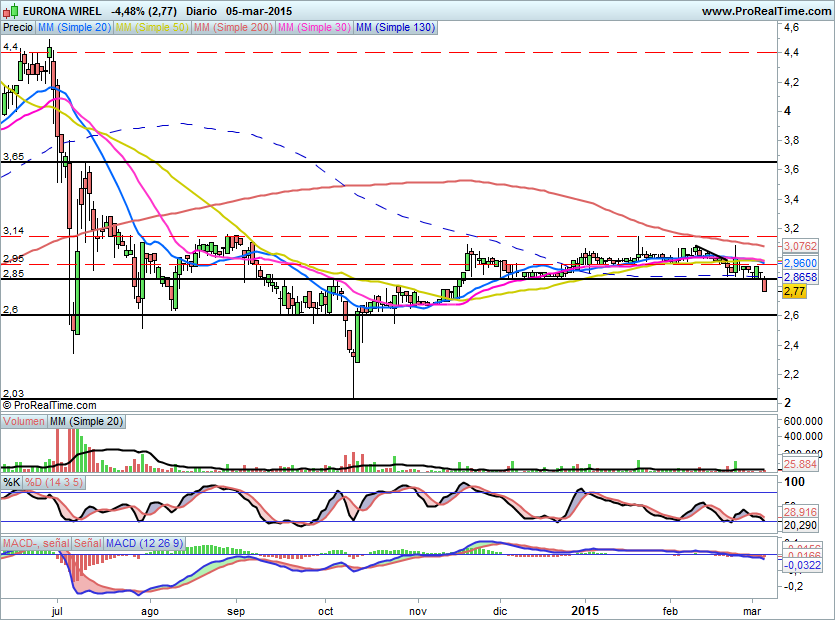Click the 3,8 price axis label

(791, 141)
